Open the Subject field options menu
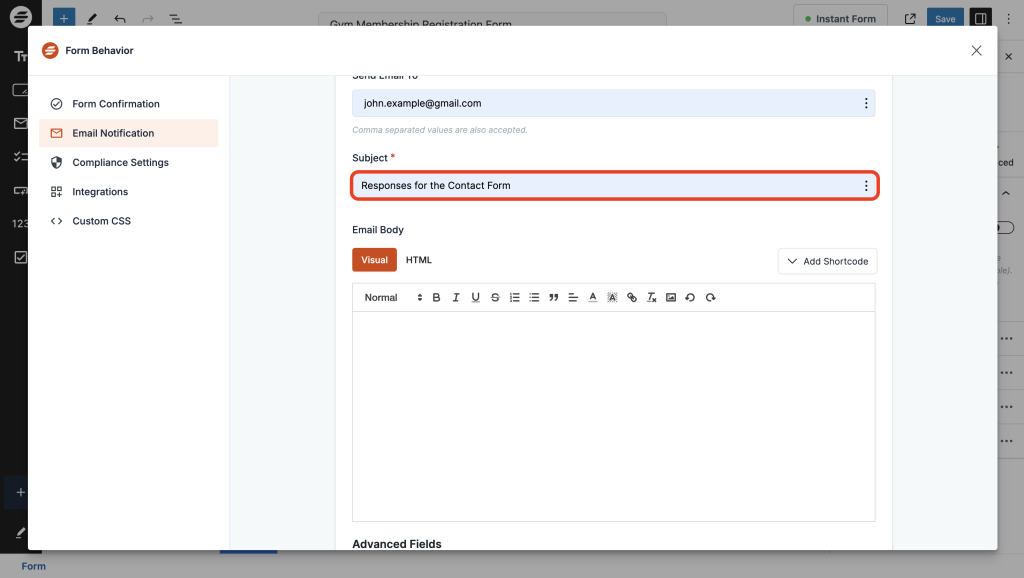1024x578 pixels. click(x=866, y=186)
